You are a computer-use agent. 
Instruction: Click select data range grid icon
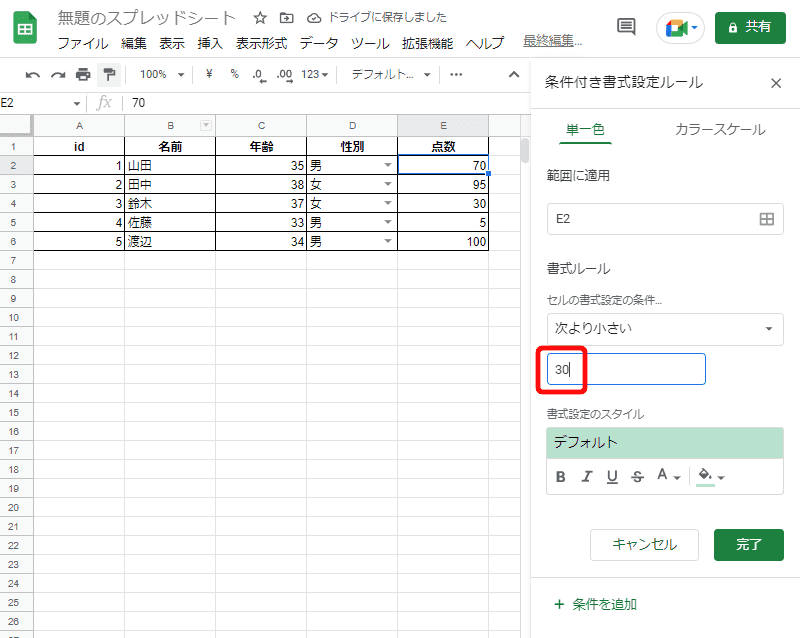[767, 220]
